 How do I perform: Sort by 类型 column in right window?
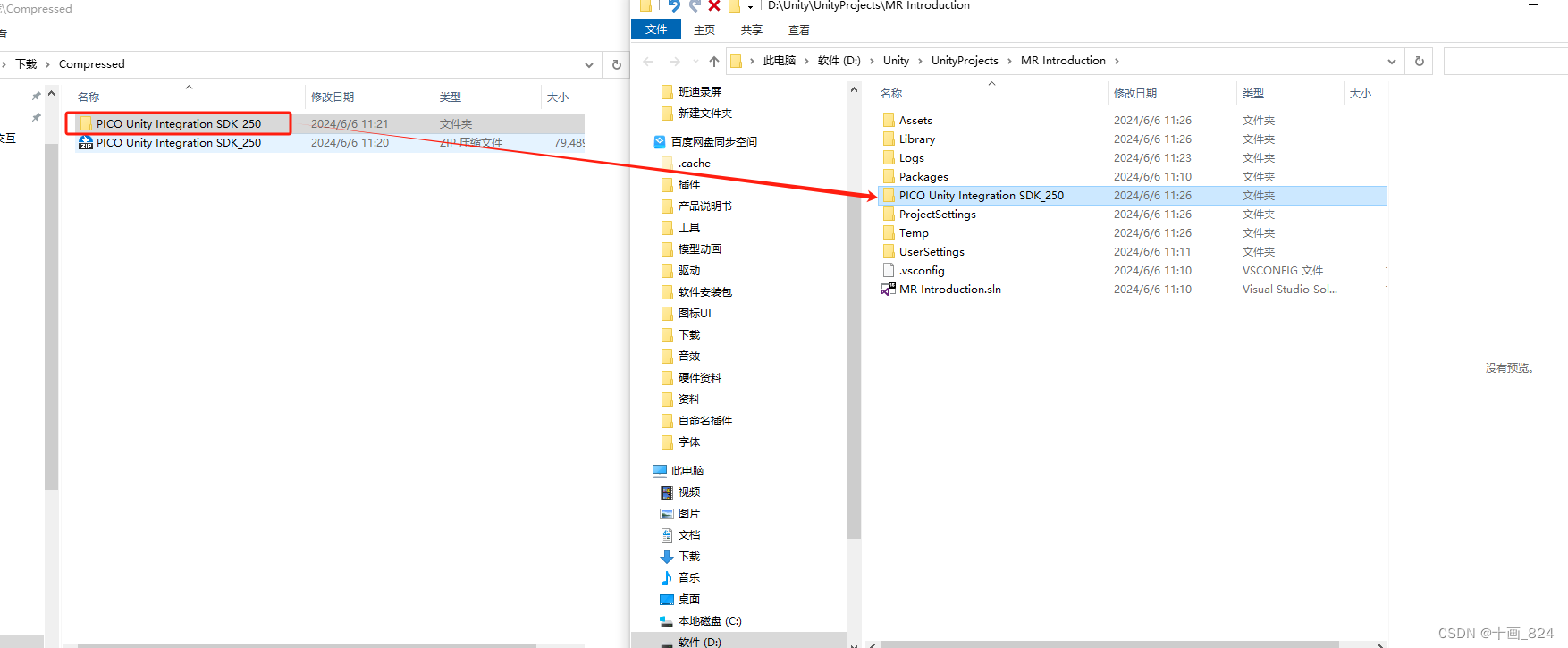pyautogui.click(x=1253, y=93)
